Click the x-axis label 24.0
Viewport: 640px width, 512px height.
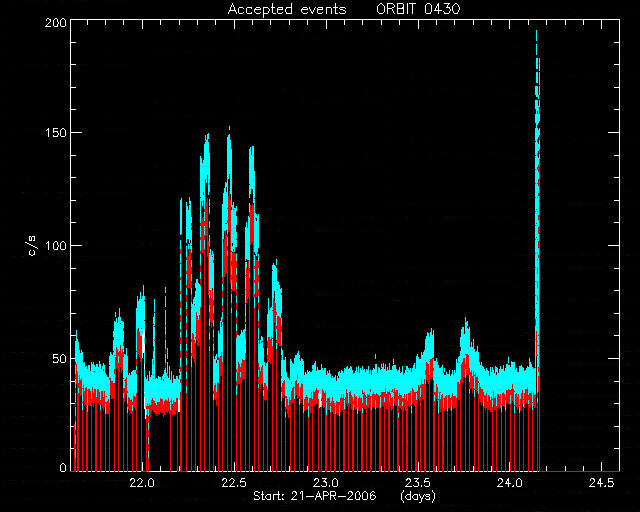(x=510, y=483)
